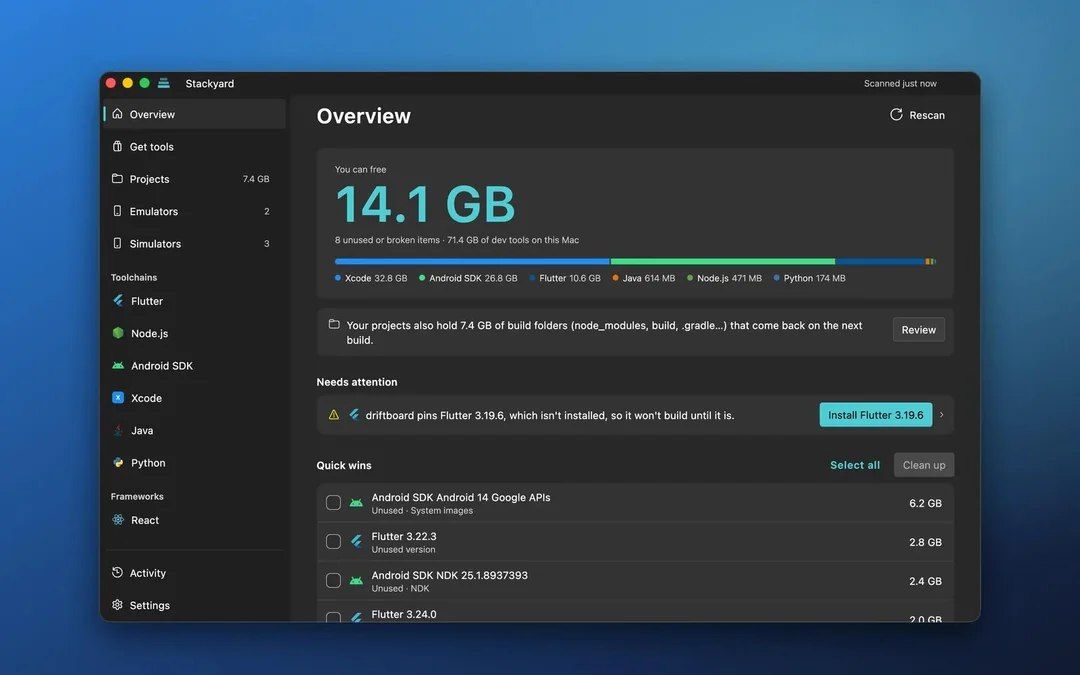Image resolution: width=1080 pixels, height=675 pixels.
Task: Expand the driftboard alert chevron
Action: coord(942,415)
